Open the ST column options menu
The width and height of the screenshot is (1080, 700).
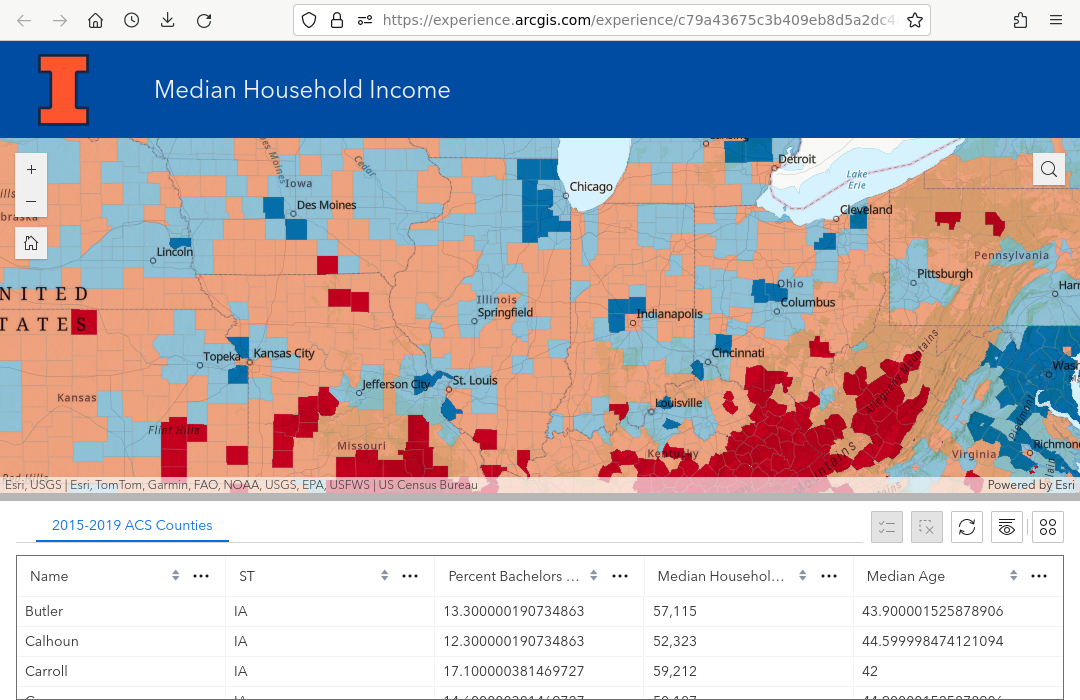(x=410, y=576)
